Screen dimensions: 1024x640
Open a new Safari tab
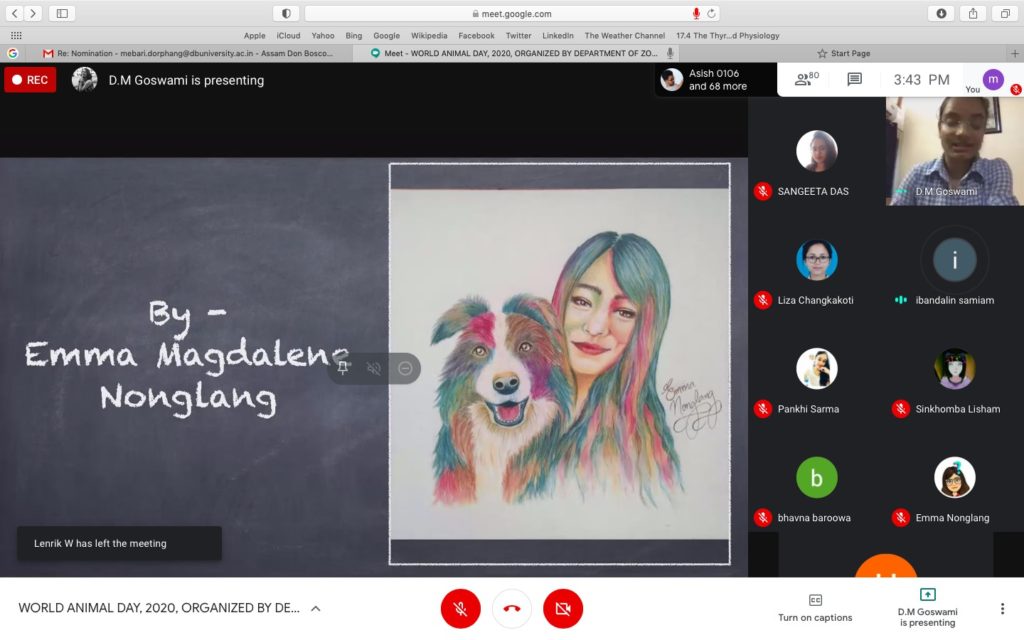click(1014, 54)
